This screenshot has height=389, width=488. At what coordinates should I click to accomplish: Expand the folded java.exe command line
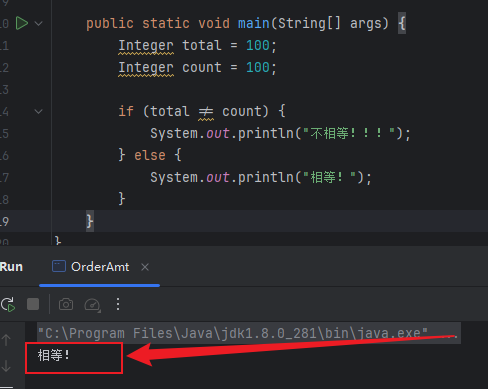click(451, 333)
